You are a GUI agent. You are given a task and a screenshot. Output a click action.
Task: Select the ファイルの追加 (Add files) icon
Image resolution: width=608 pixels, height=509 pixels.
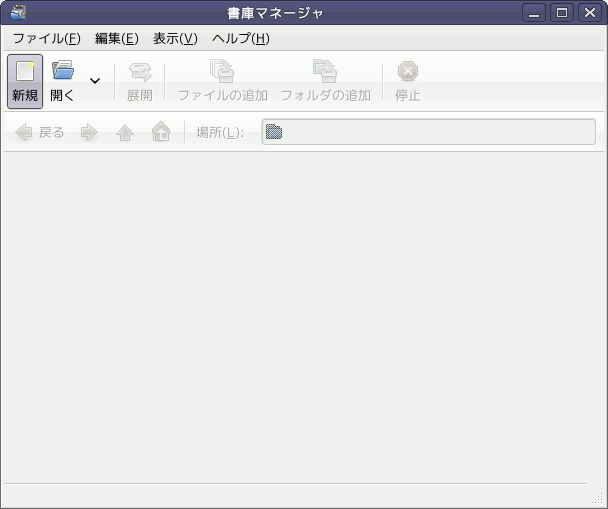(222, 72)
